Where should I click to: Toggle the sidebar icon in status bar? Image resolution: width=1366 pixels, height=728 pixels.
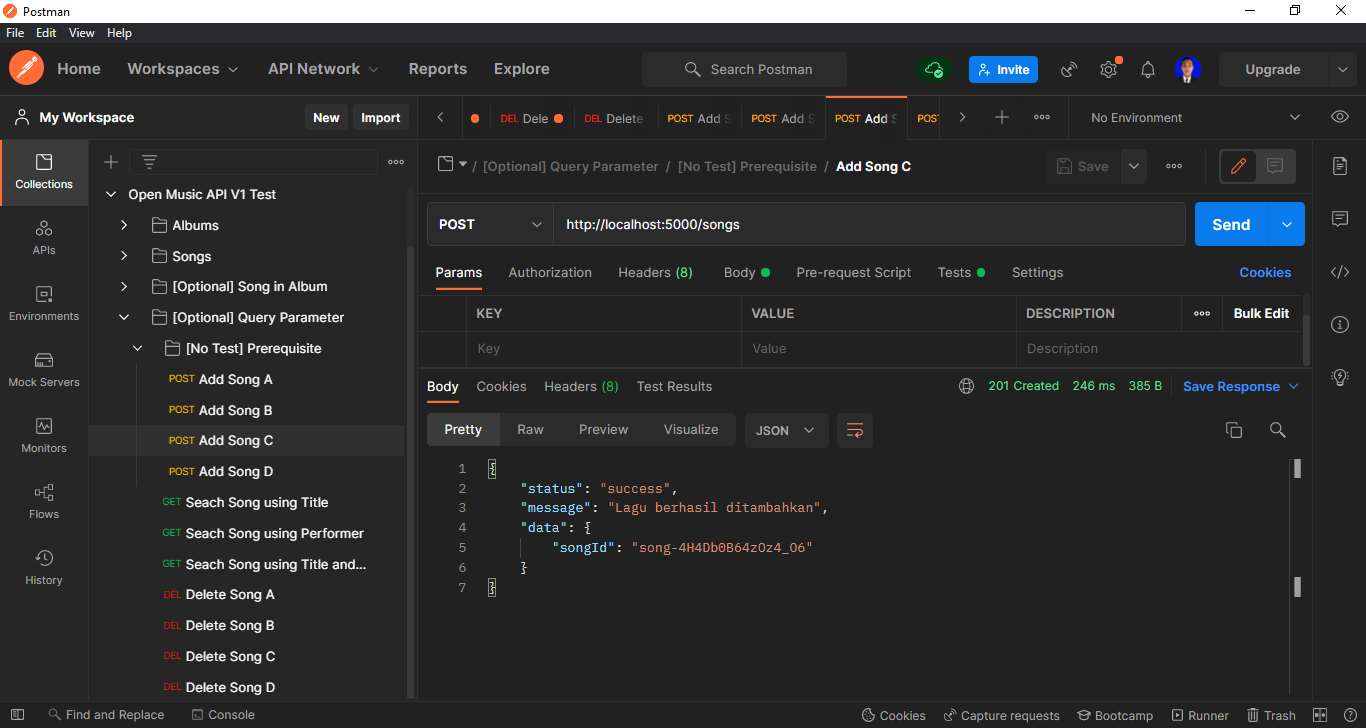[17, 715]
